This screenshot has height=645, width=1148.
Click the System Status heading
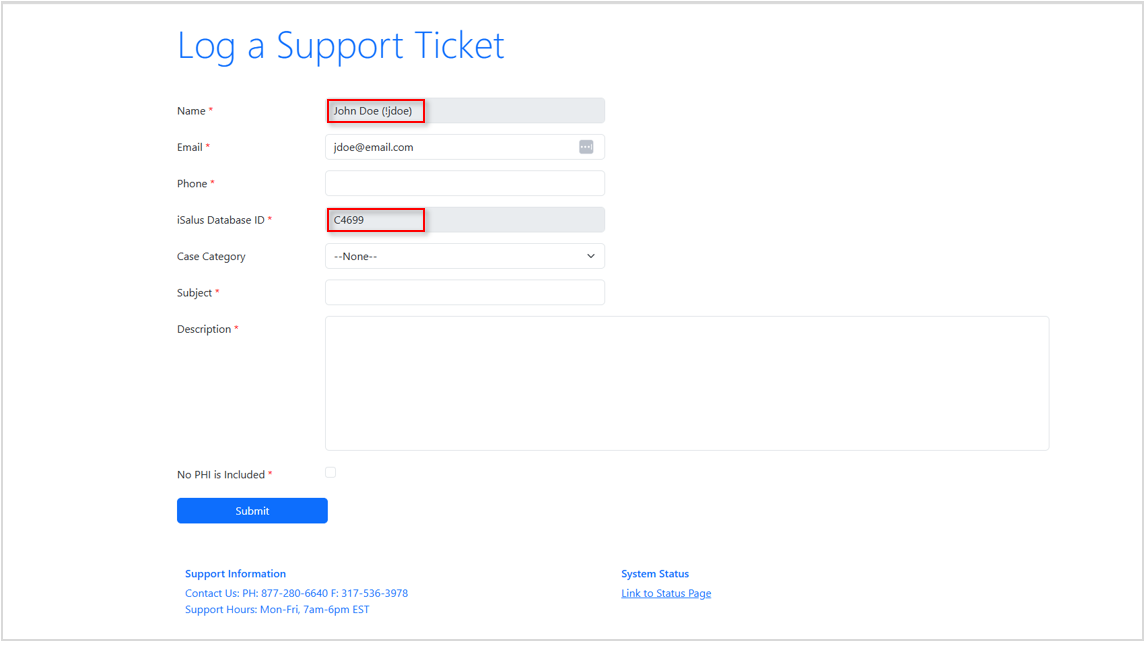655,574
